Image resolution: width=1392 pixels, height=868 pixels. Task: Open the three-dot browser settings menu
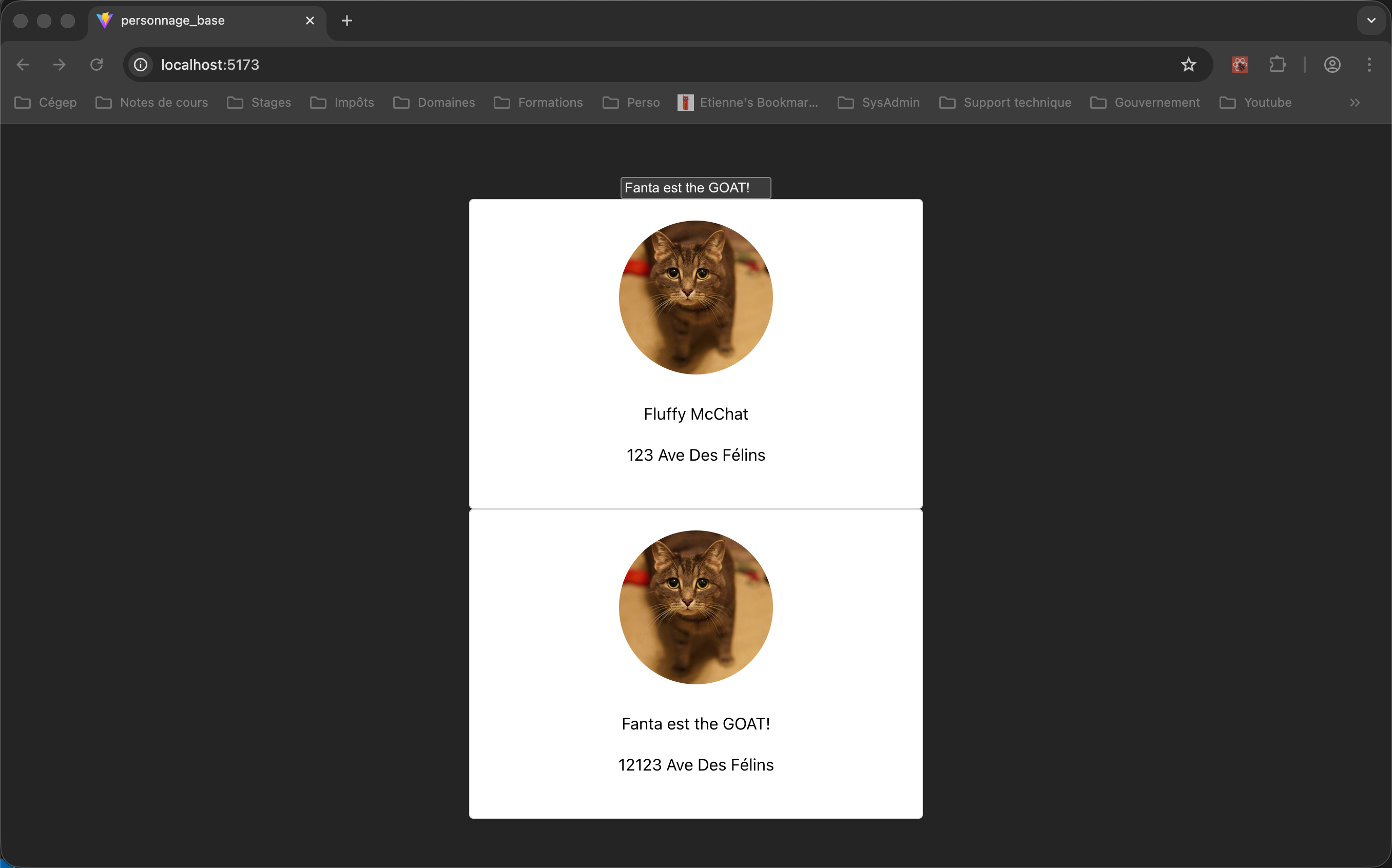click(1369, 64)
